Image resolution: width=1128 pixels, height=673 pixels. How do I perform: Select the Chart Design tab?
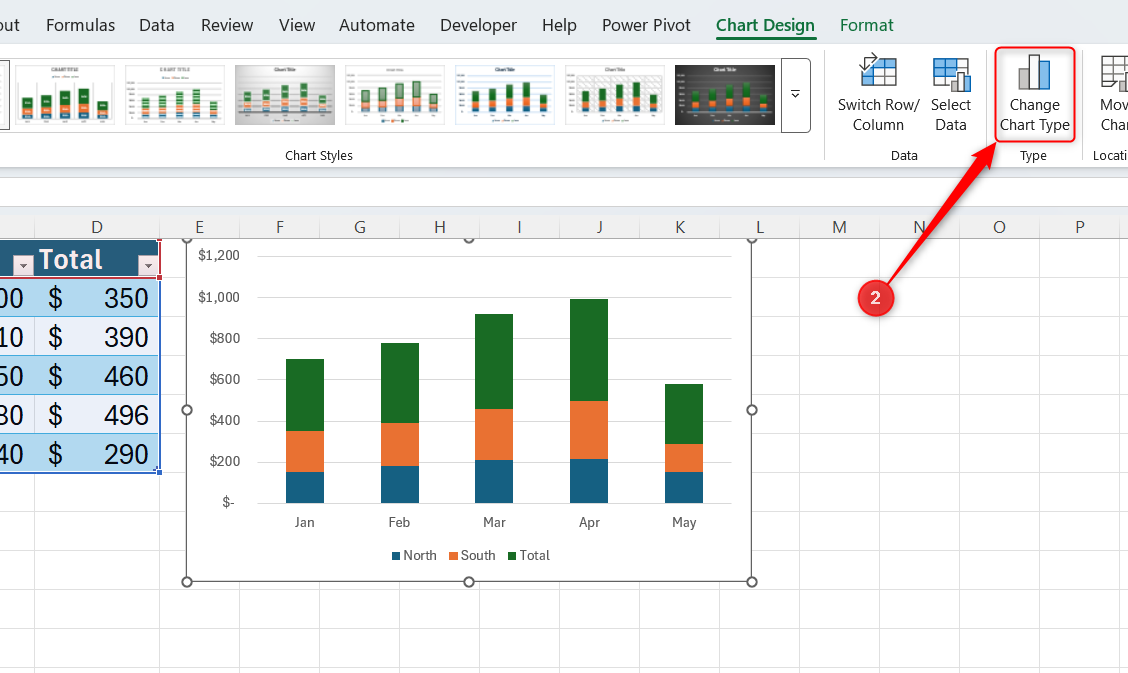[x=765, y=25]
